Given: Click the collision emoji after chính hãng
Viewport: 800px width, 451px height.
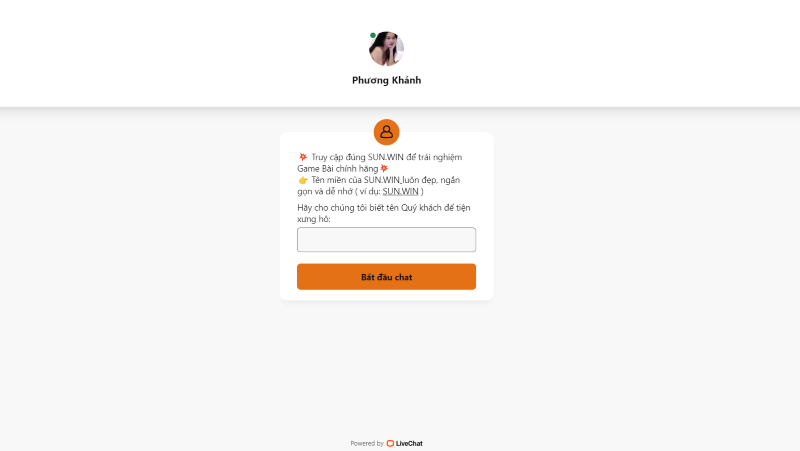Looking at the screenshot, I should click(384, 168).
